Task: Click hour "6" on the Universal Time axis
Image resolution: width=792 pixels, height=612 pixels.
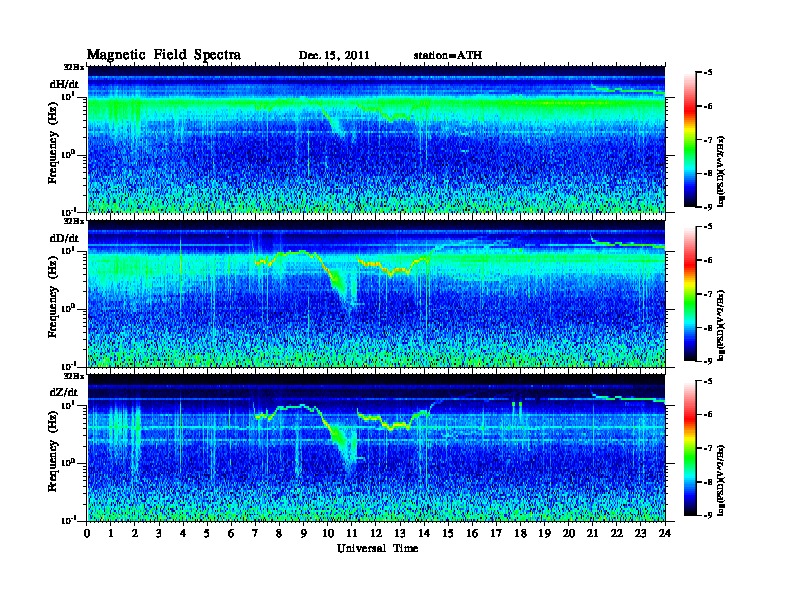Action: tap(231, 534)
